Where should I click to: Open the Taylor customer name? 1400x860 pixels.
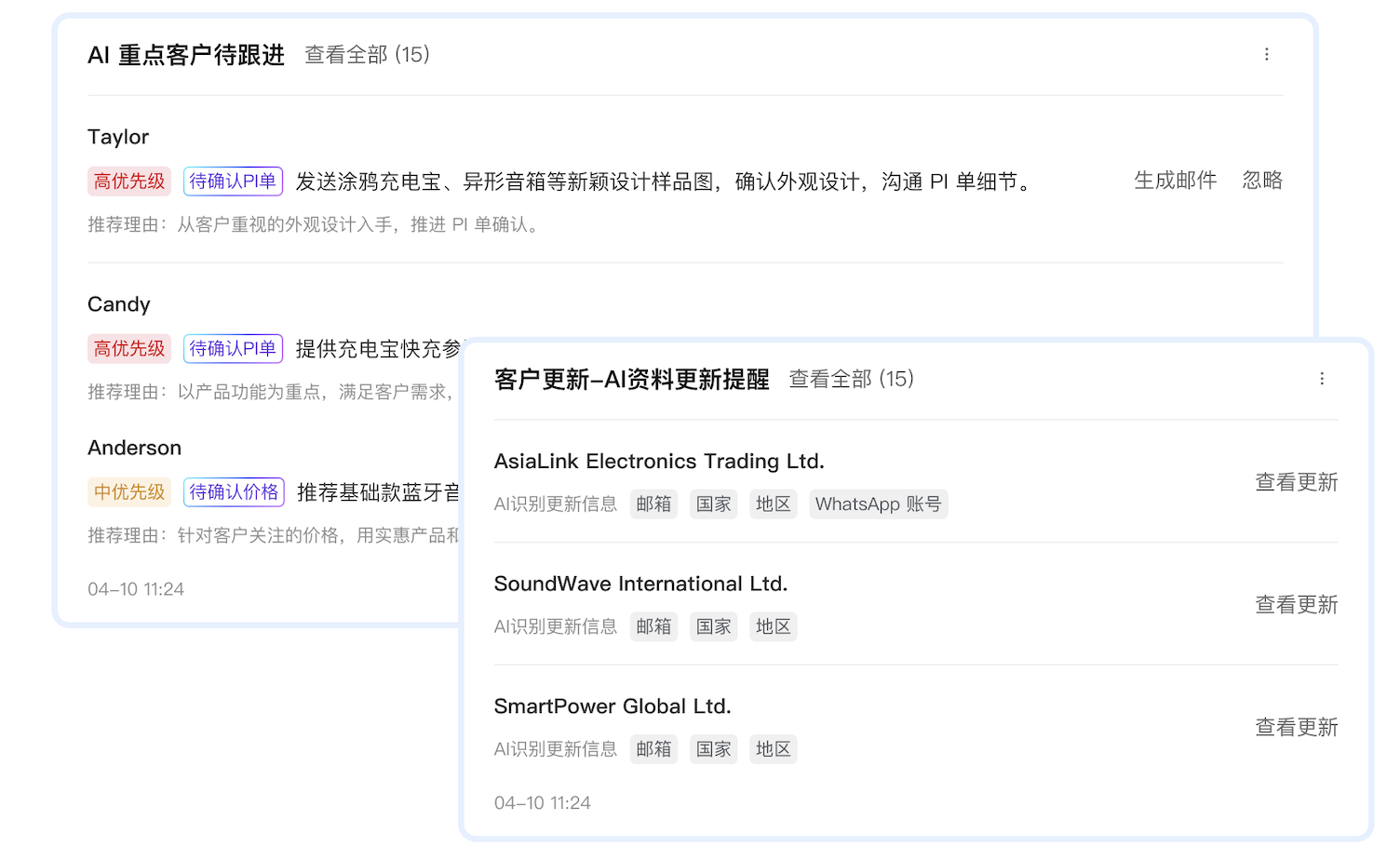click(x=118, y=137)
